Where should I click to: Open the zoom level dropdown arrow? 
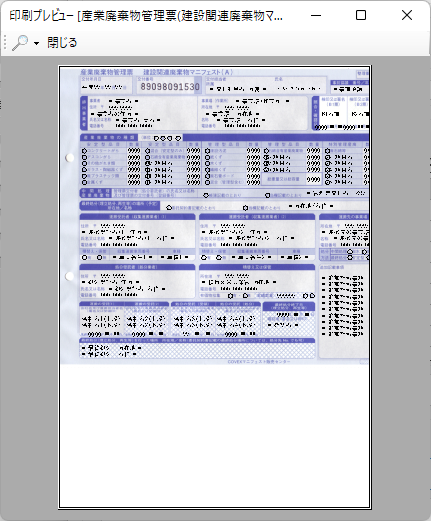[x=36, y=43]
